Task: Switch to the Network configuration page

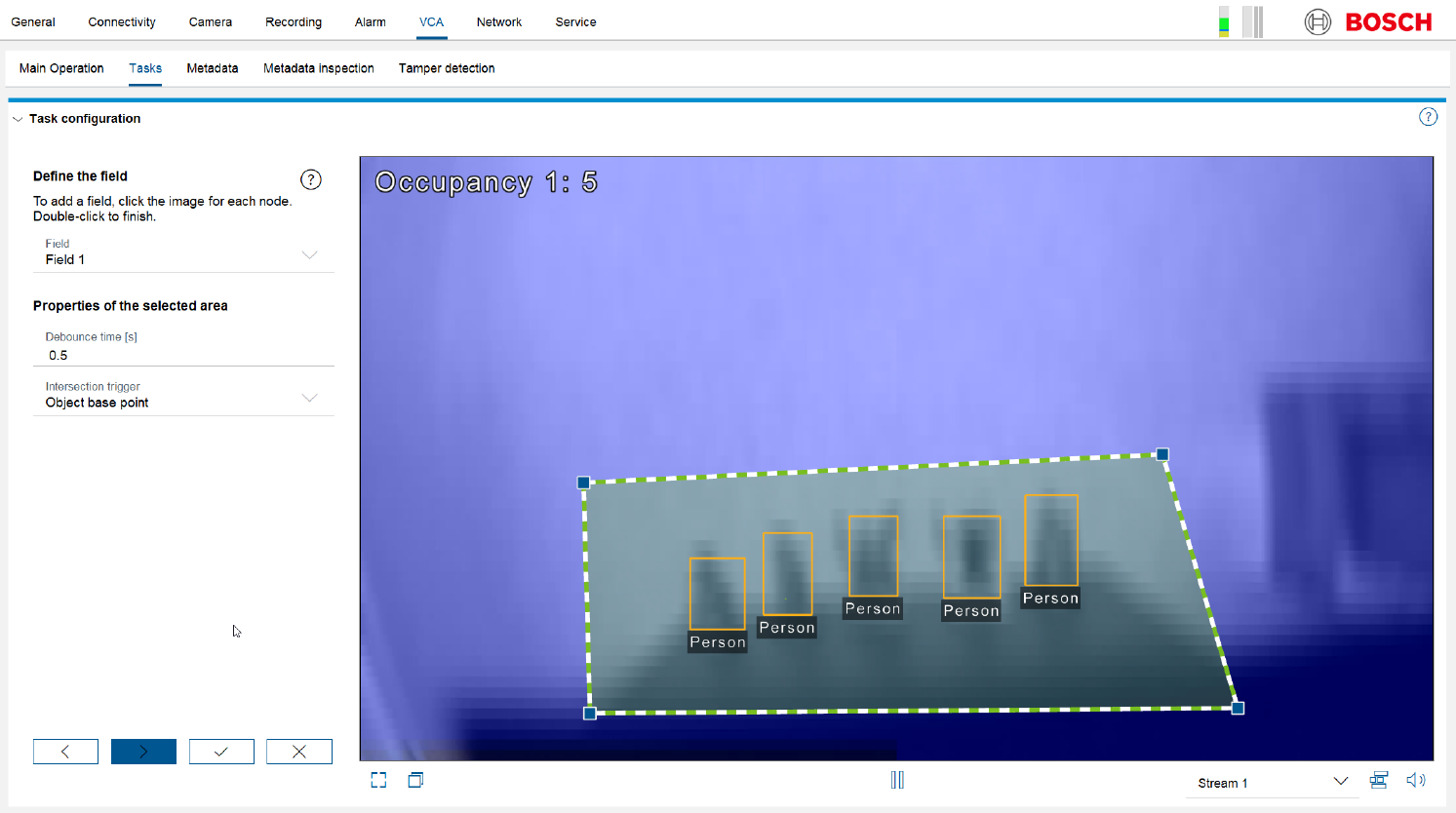Action: click(498, 21)
